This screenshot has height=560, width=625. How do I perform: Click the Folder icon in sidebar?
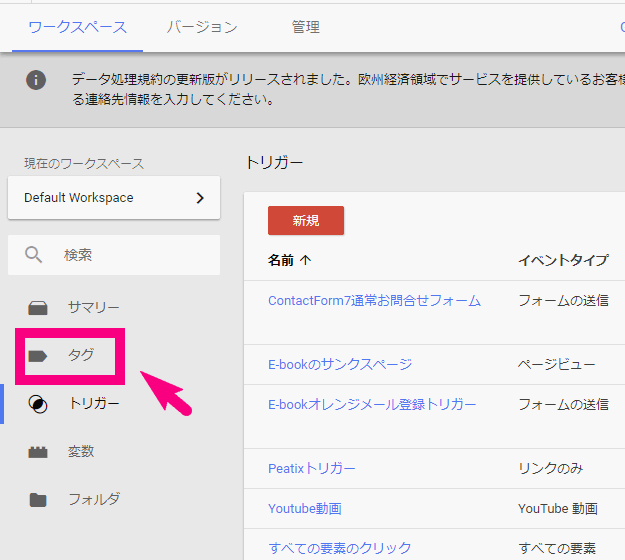(x=38, y=500)
